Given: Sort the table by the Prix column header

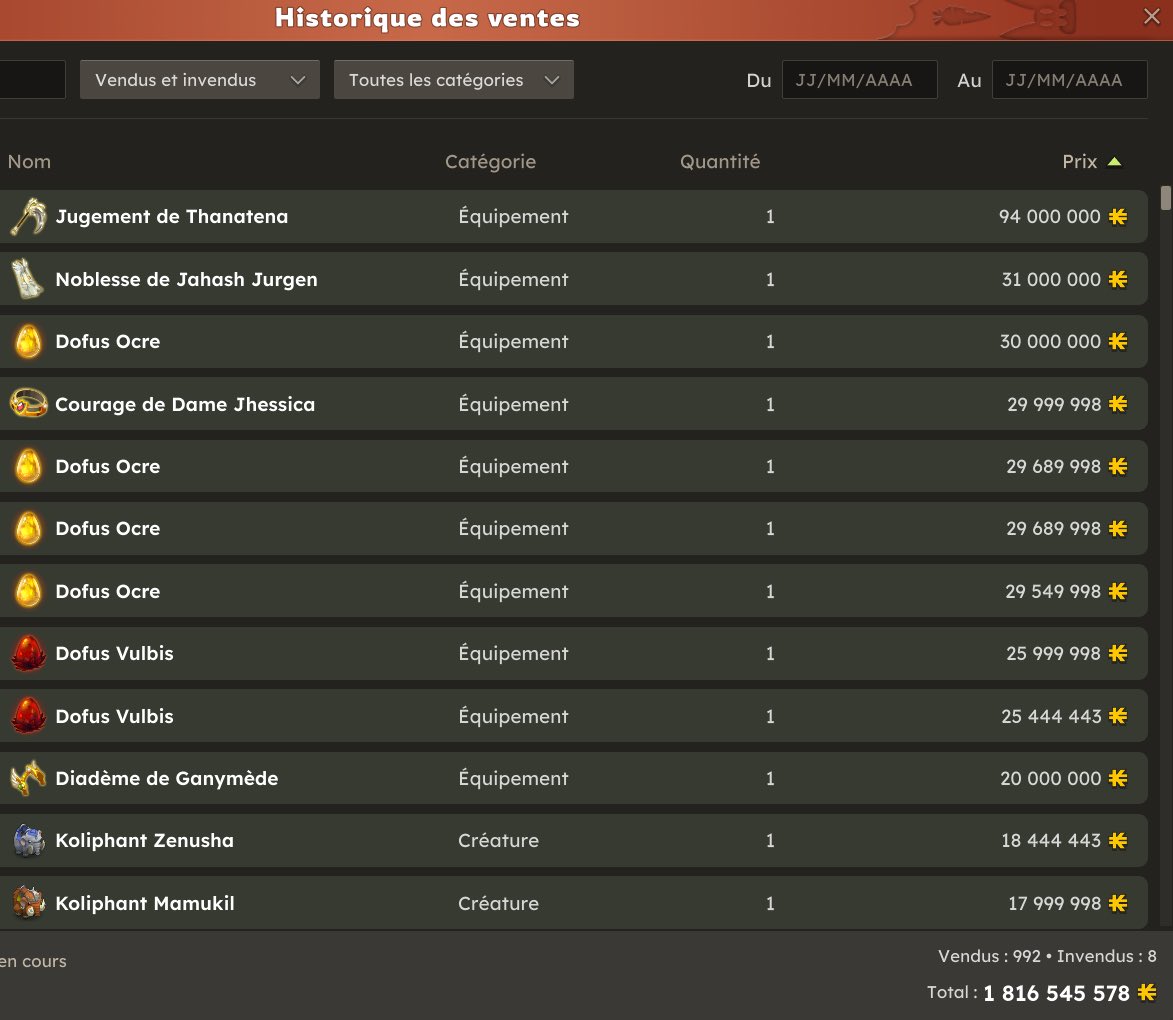Looking at the screenshot, I should (x=1079, y=162).
